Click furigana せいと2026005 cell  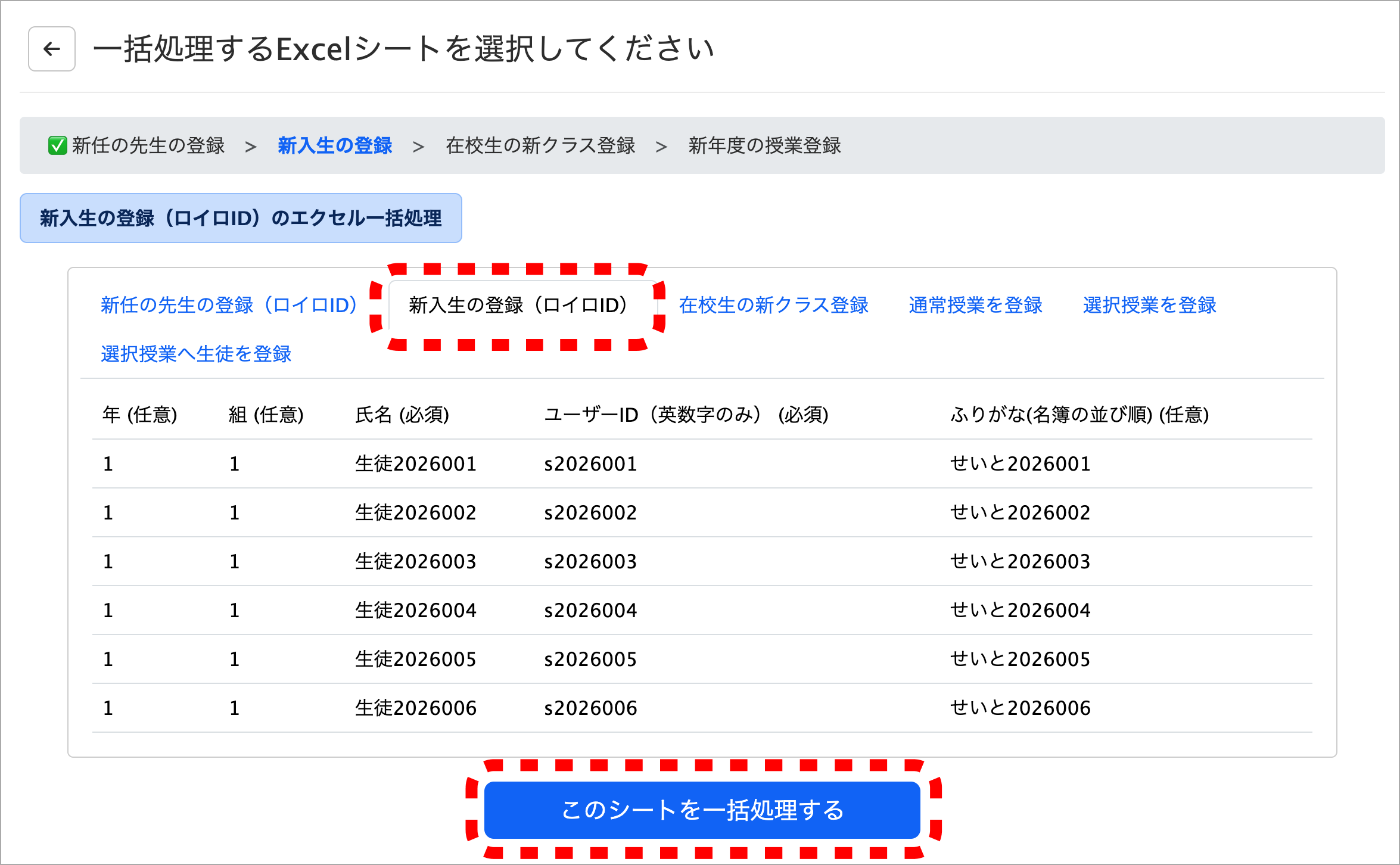(x=1020, y=659)
